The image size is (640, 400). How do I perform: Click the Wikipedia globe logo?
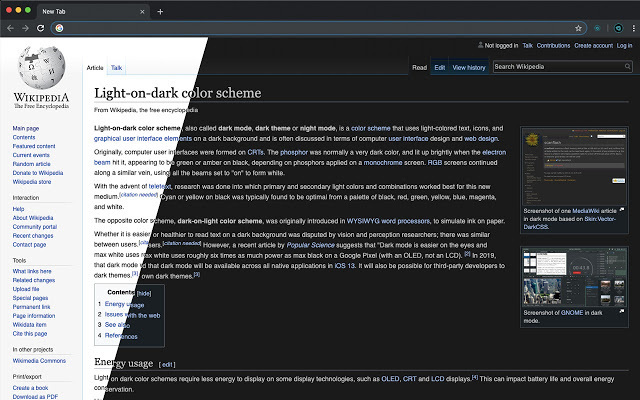click(x=41, y=68)
